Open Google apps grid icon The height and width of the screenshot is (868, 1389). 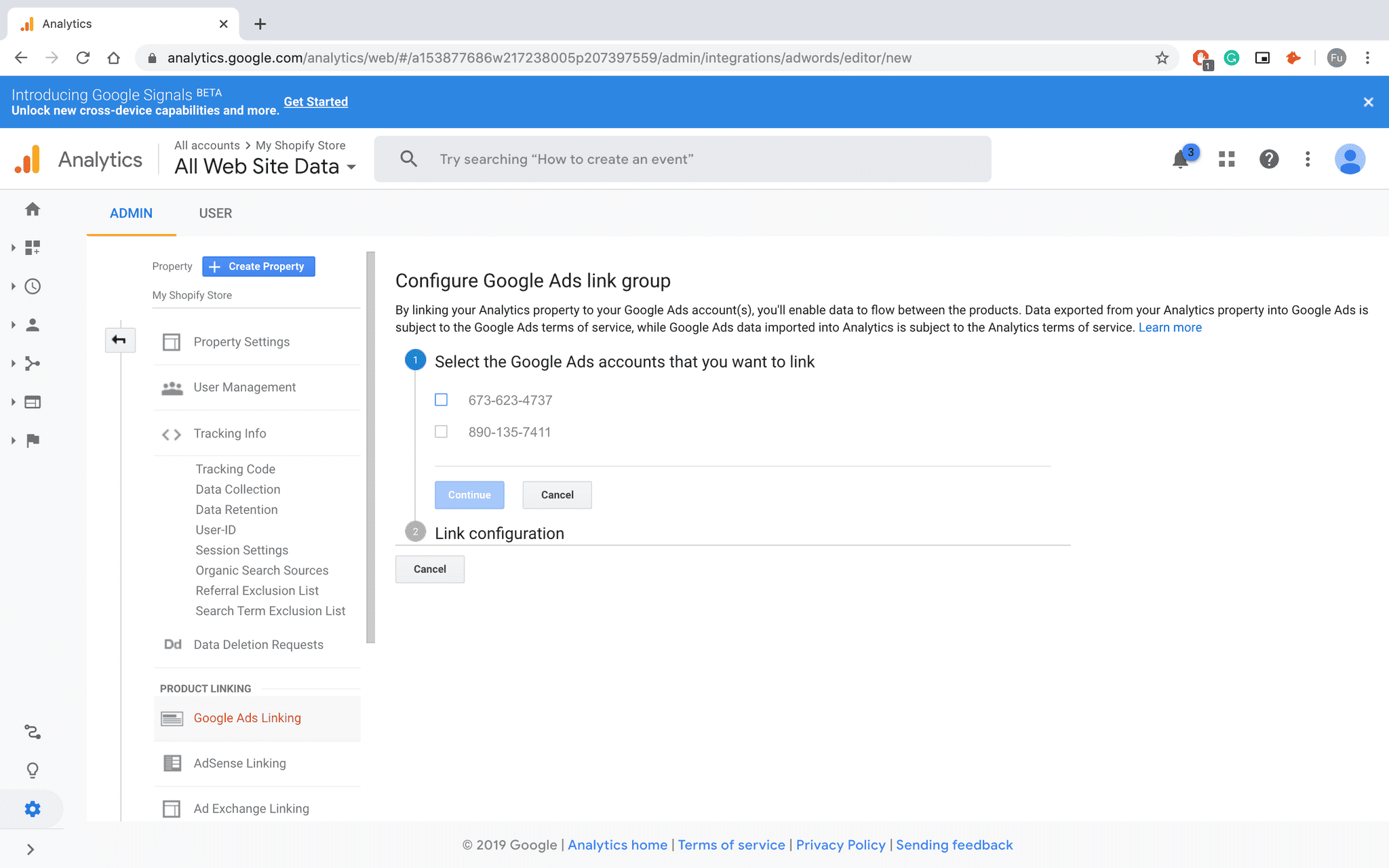click(x=1227, y=159)
